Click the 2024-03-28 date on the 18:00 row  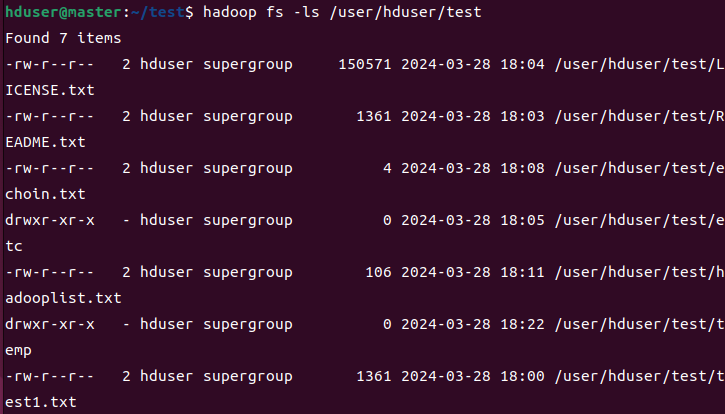[x=446, y=376]
